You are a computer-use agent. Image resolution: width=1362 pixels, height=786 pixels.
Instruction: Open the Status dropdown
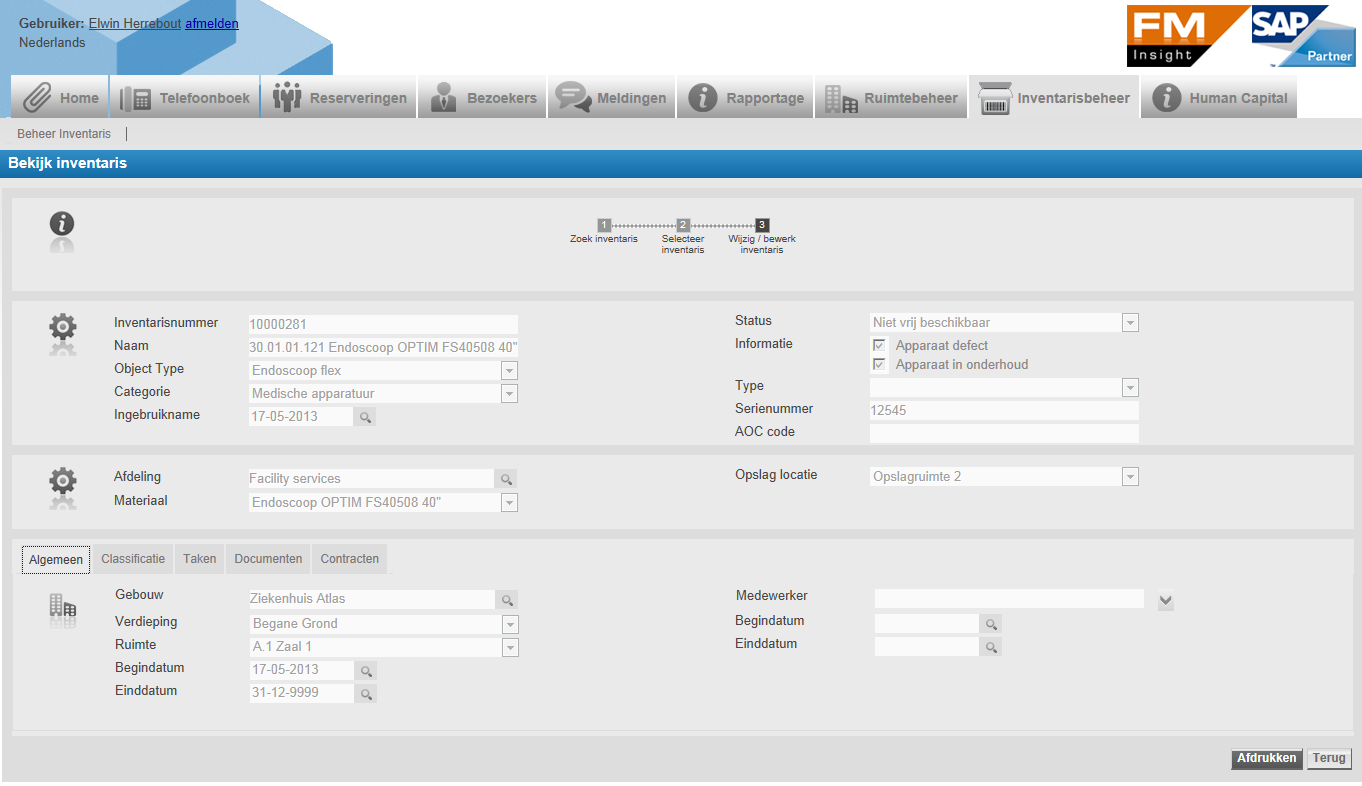tap(1130, 323)
